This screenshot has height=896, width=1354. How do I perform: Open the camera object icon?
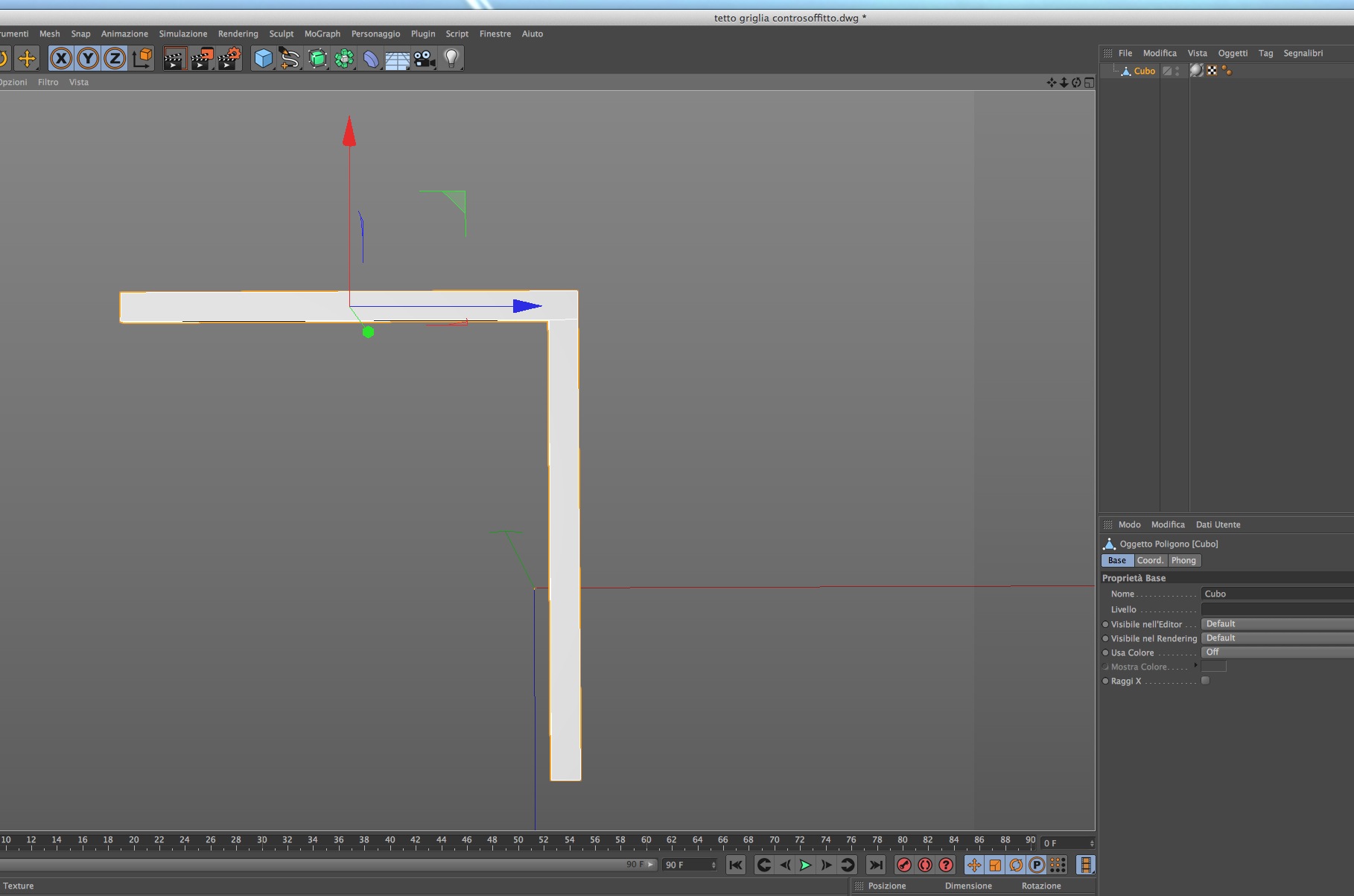[425, 58]
